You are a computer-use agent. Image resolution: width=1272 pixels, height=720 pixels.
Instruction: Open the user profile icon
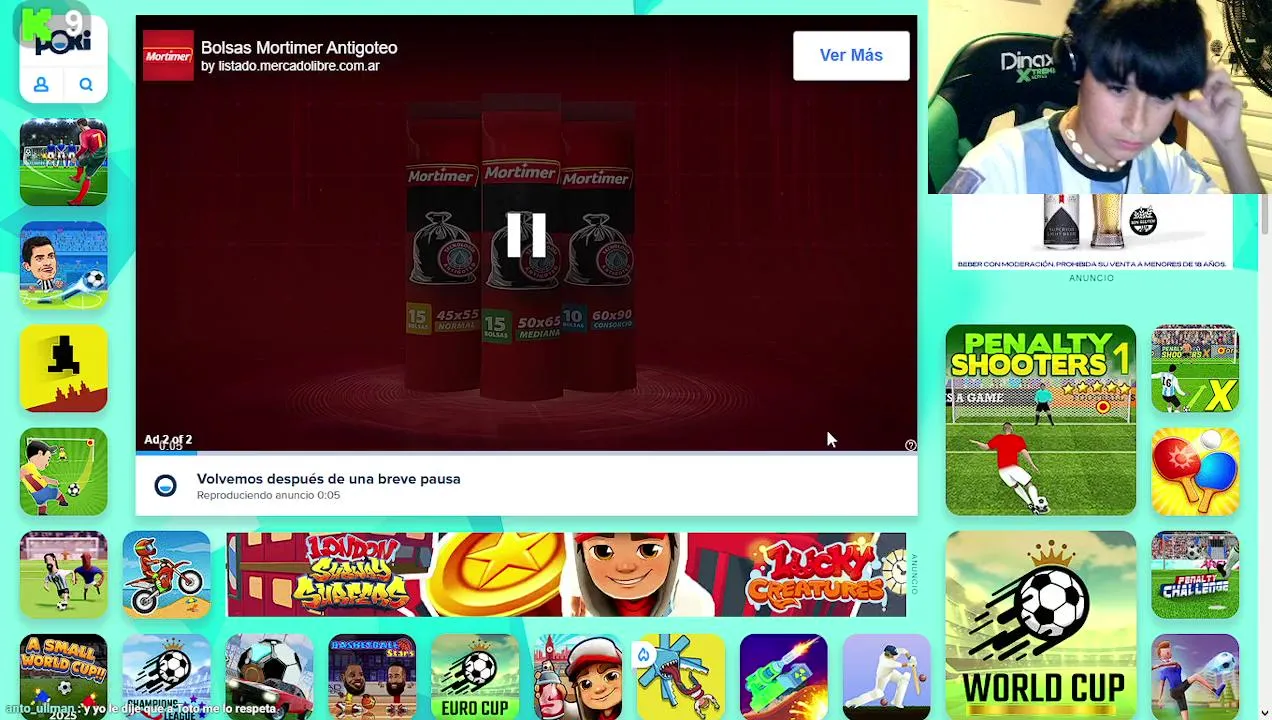tap(41, 85)
